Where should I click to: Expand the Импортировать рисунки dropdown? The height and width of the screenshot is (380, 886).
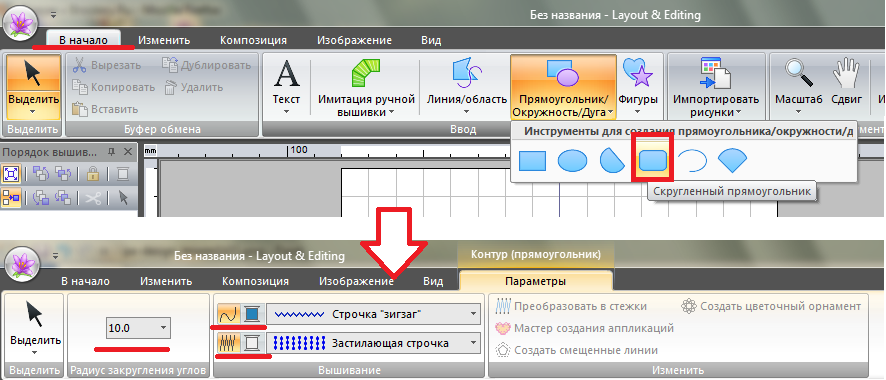[715, 106]
